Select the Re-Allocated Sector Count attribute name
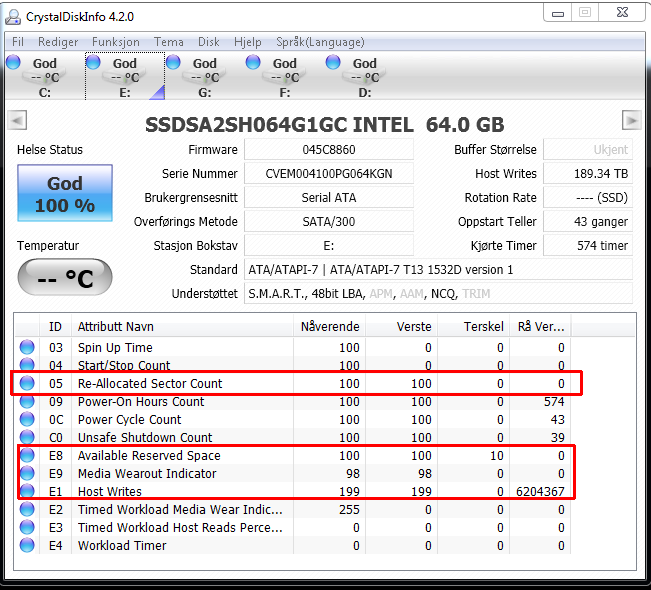651x590 pixels. [150, 383]
